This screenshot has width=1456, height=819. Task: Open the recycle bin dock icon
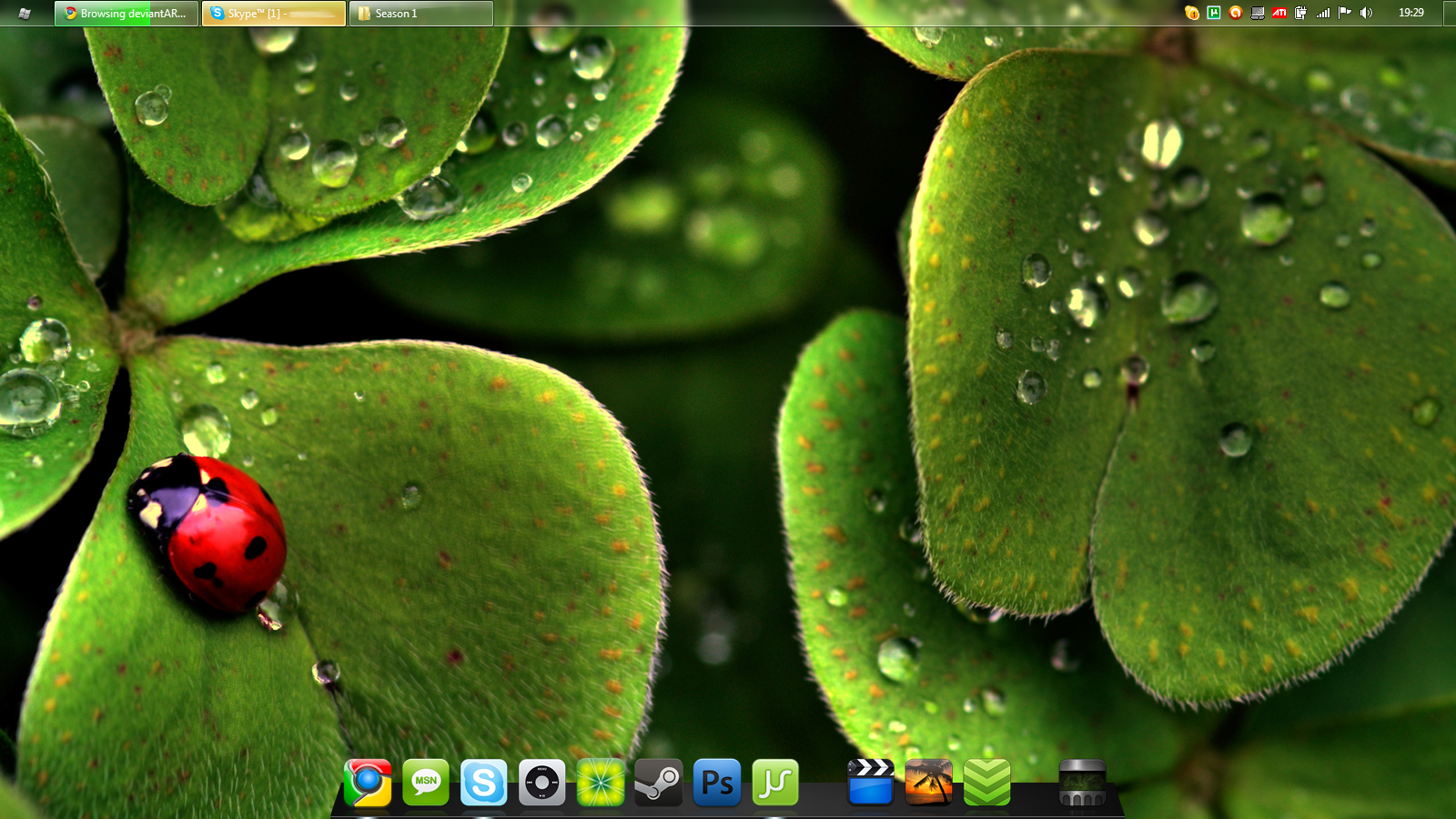coord(1083,783)
